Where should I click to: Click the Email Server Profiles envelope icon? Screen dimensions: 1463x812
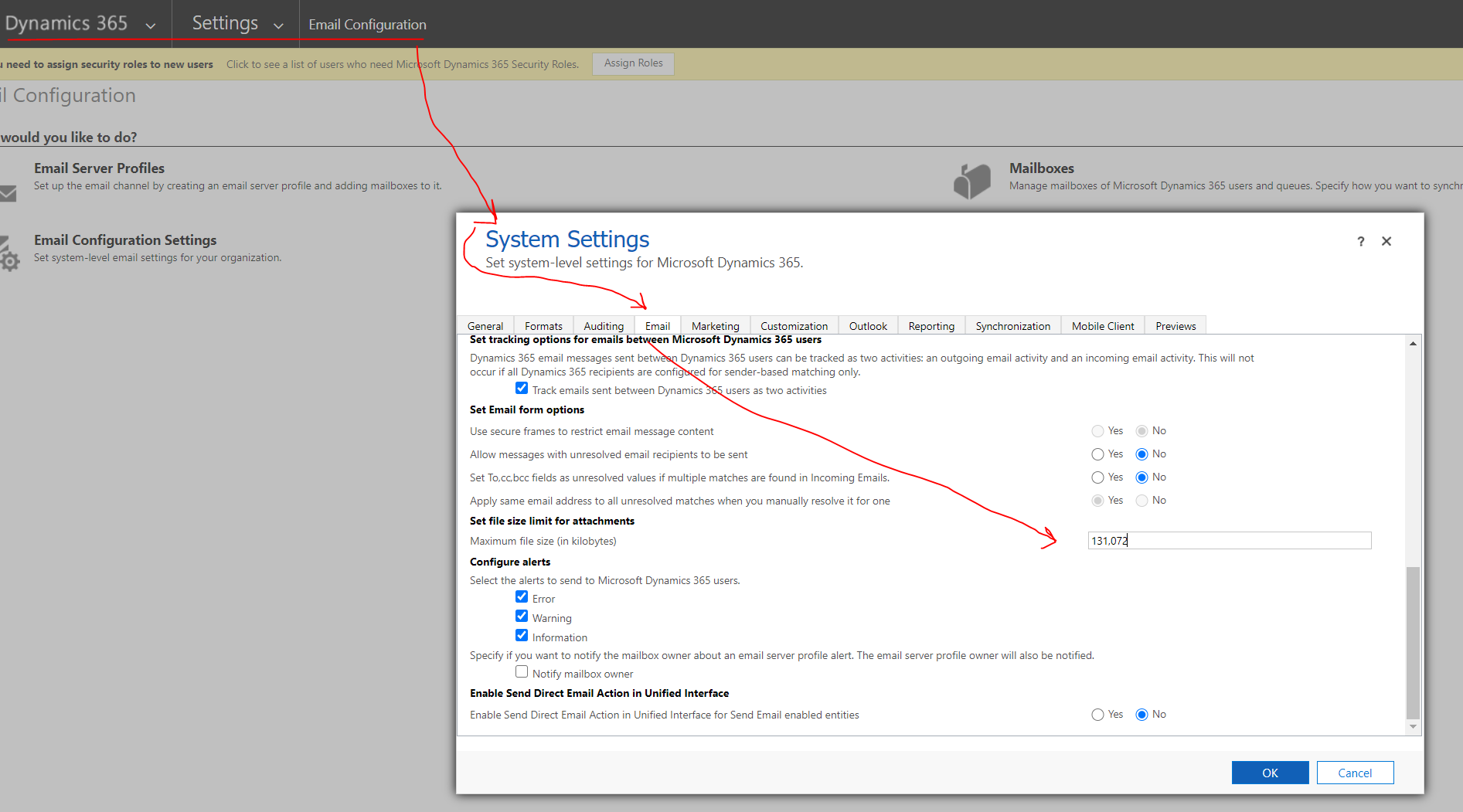(x=8, y=193)
